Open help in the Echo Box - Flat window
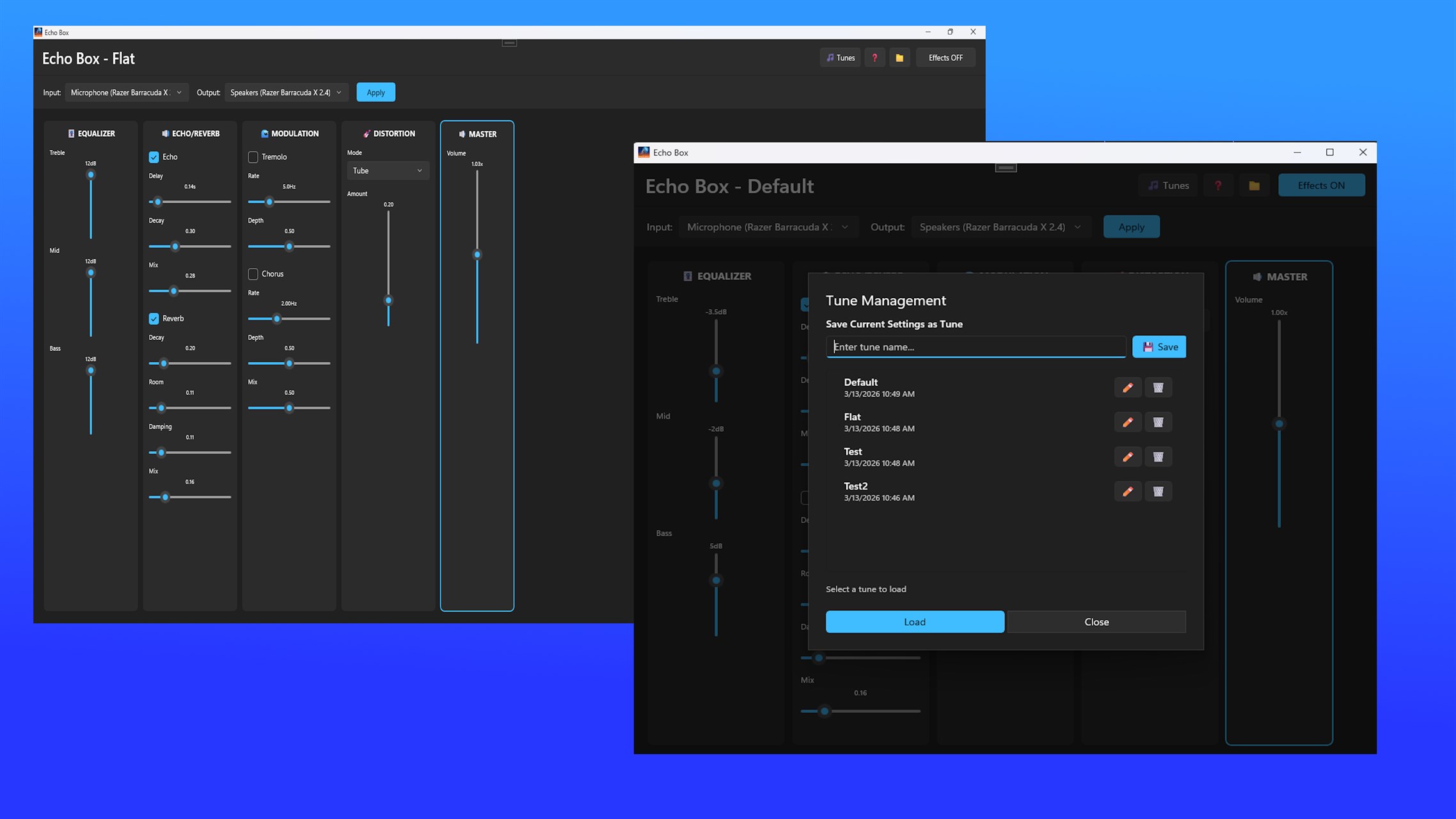 pos(874,58)
